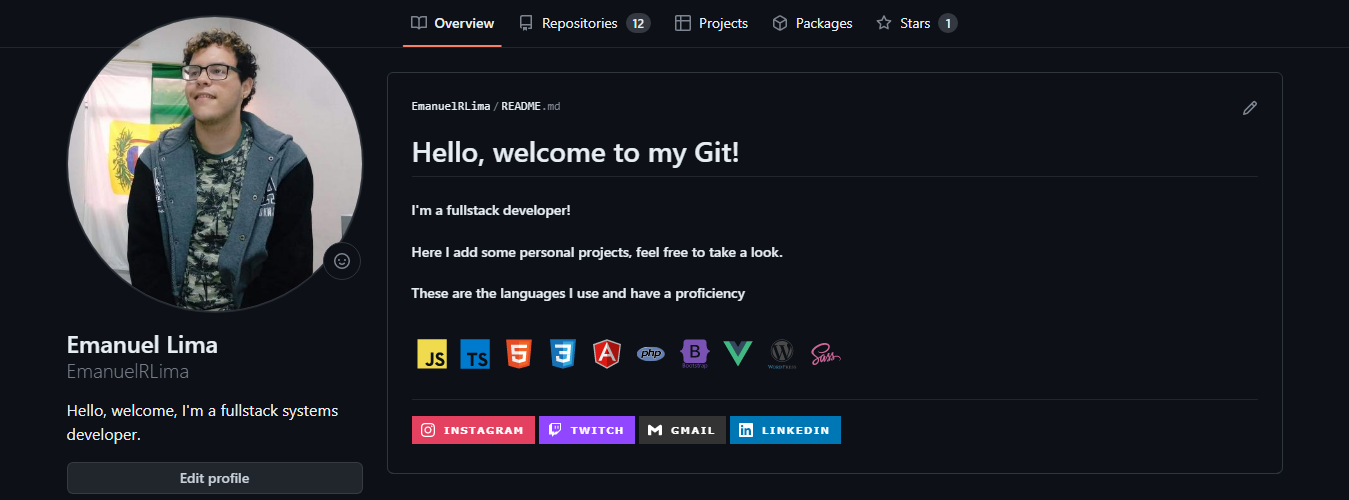The height and width of the screenshot is (500, 1349).
Task: Click the table icon beside Projects
Action: pos(683,23)
